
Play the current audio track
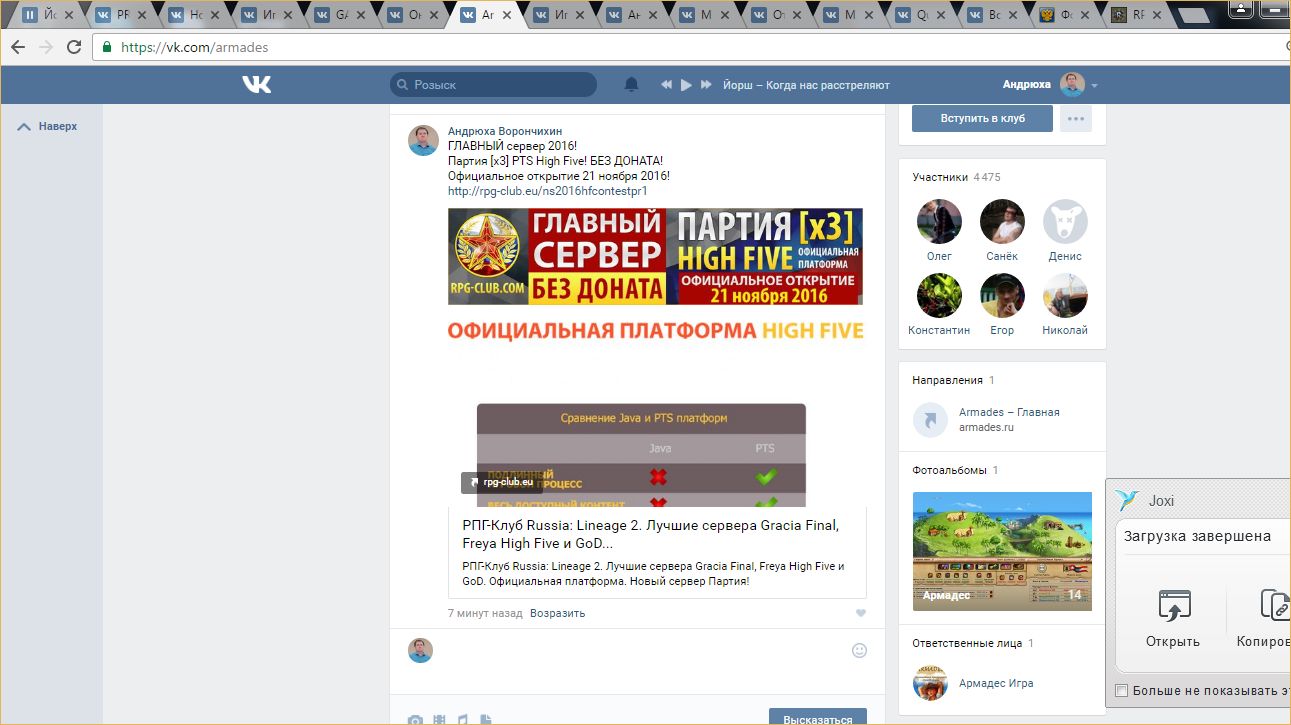pyautogui.click(x=686, y=85)
